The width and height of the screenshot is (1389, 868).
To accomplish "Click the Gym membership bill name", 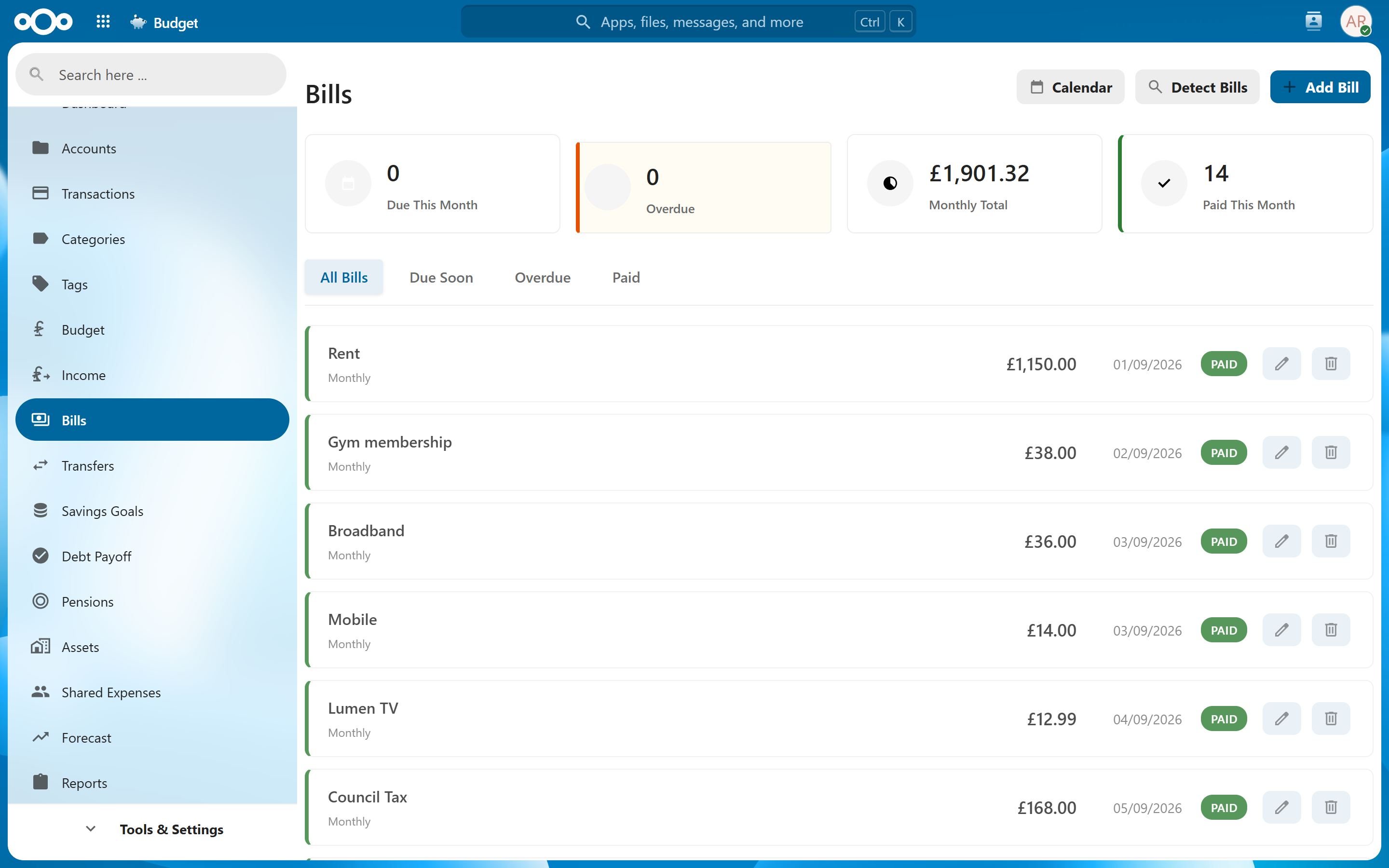I will tap(390, 442).
